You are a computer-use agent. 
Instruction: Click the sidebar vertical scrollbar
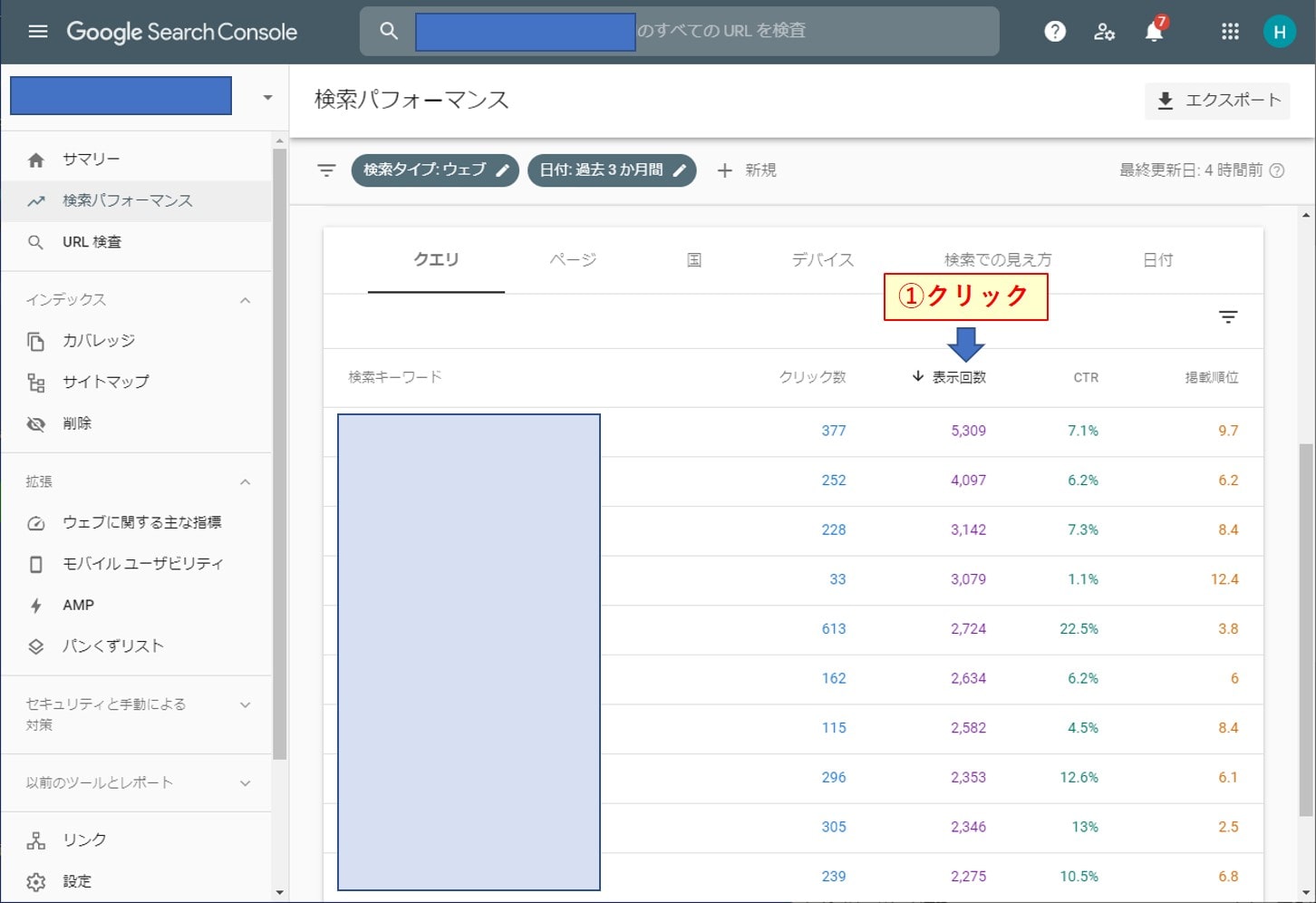[x=279, y=453]
